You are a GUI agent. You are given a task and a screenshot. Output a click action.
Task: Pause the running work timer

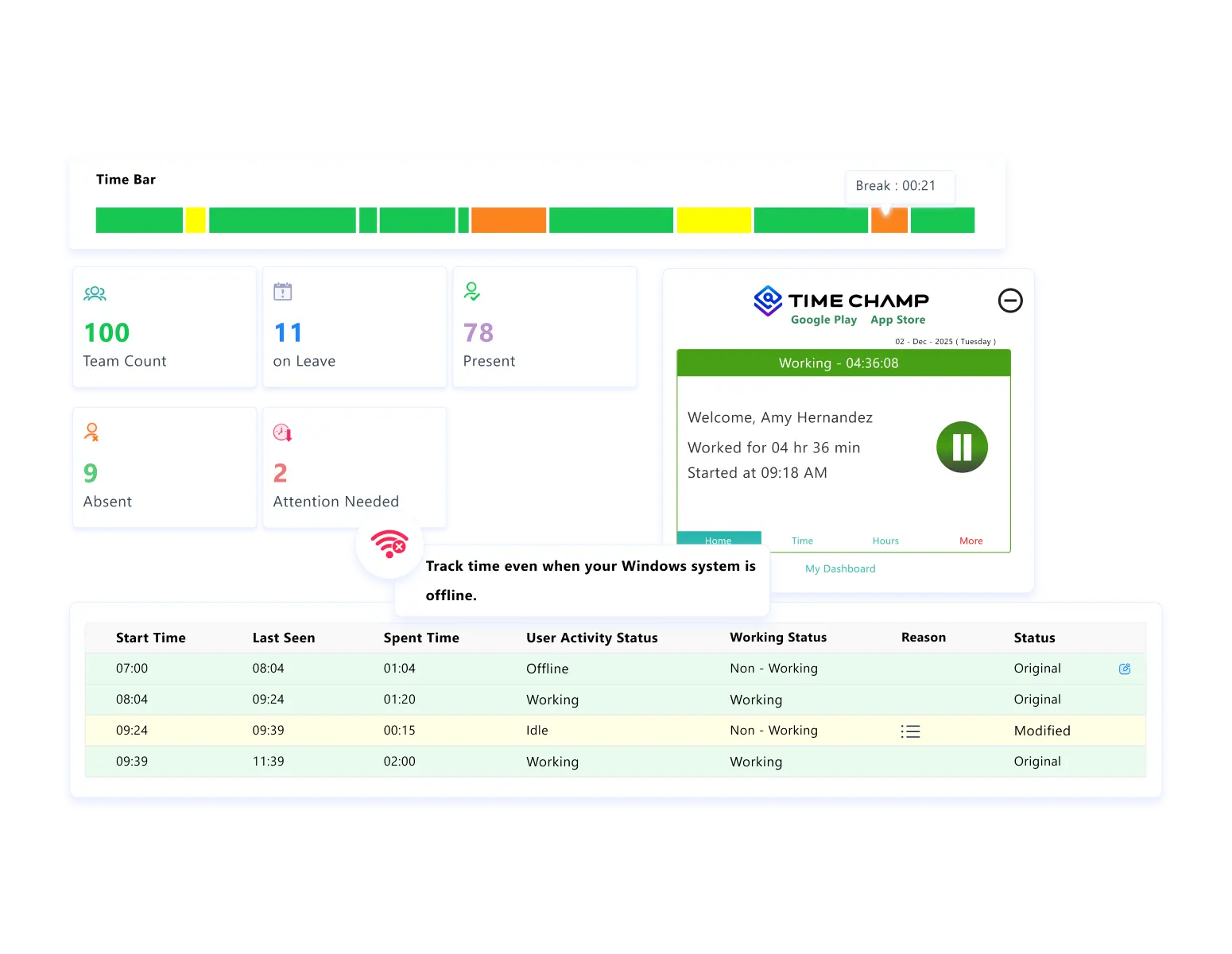coord(962,447)
